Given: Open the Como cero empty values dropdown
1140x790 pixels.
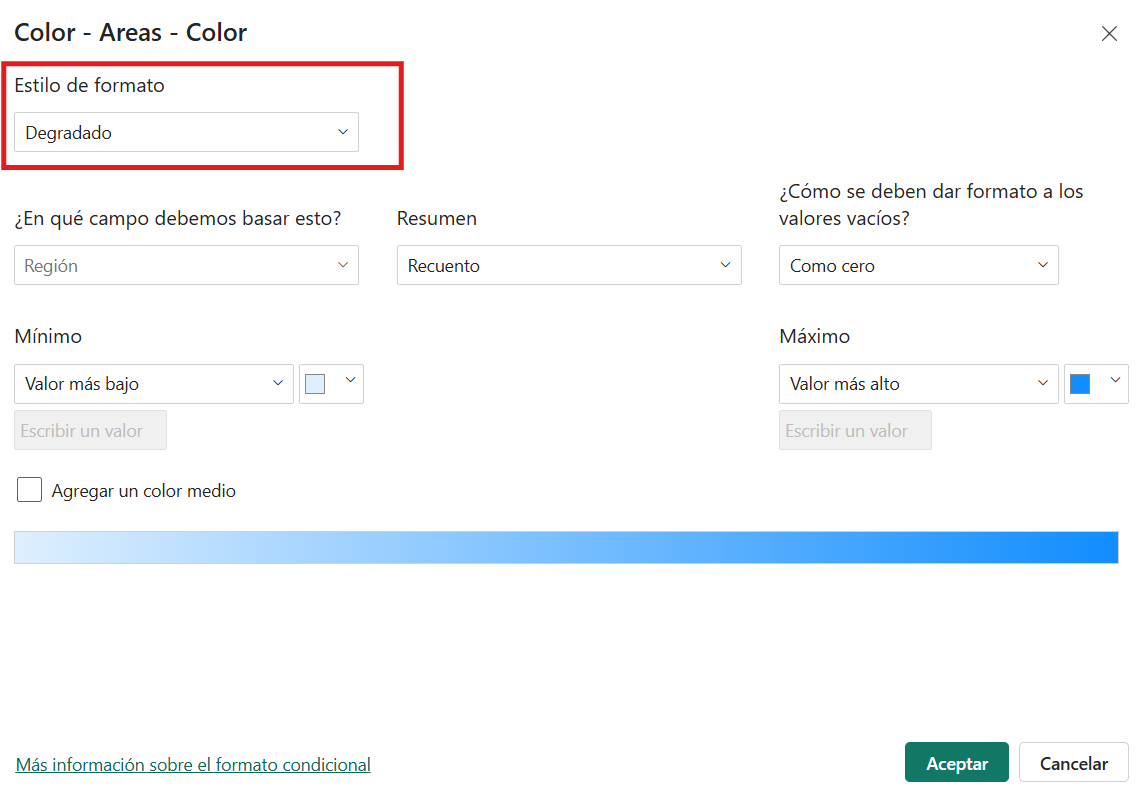Looking at the screenshot, I should [x=918, y=265].
